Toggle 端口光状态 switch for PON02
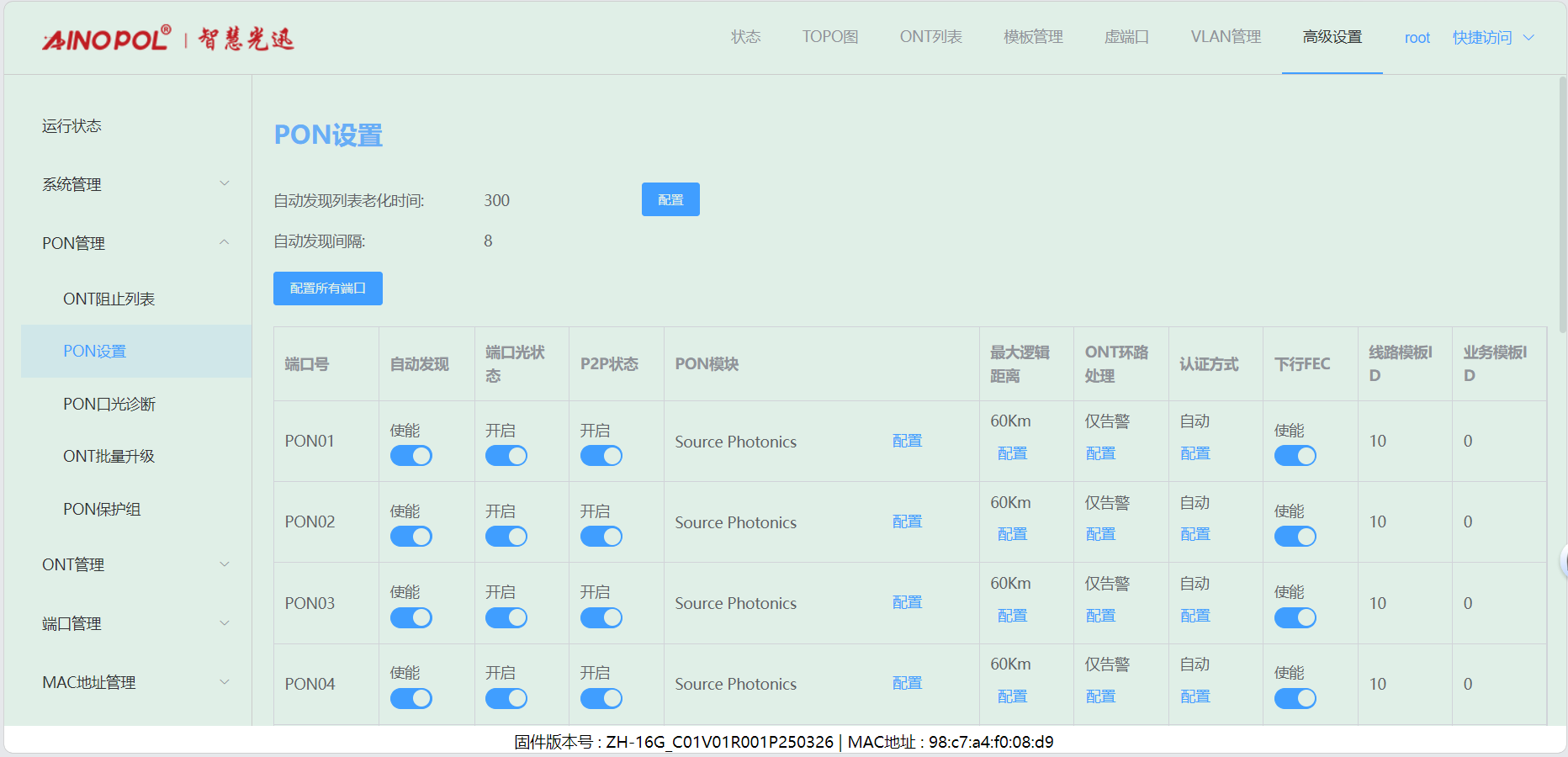Image resolution: width=1568 pixels, height=757 pixels. click(506, 537)
